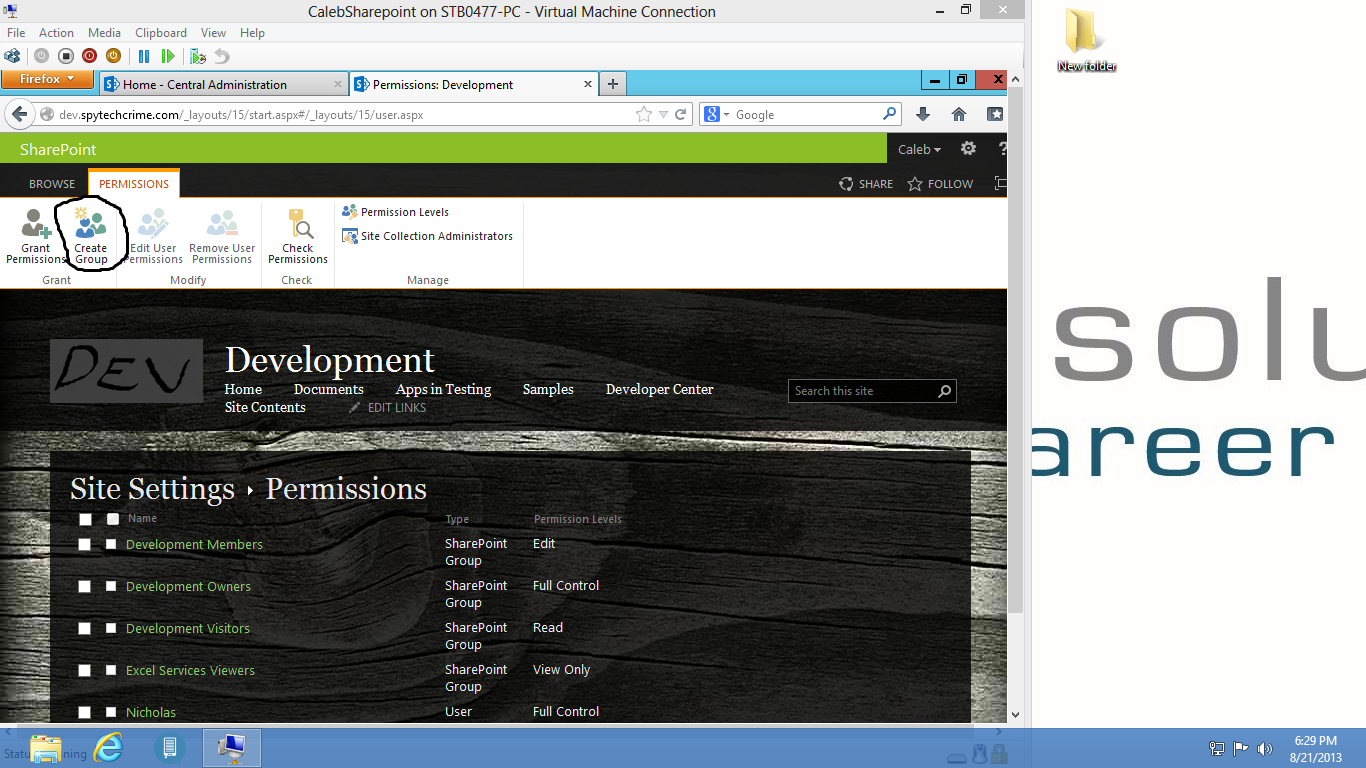Open the Action menu

56,33
